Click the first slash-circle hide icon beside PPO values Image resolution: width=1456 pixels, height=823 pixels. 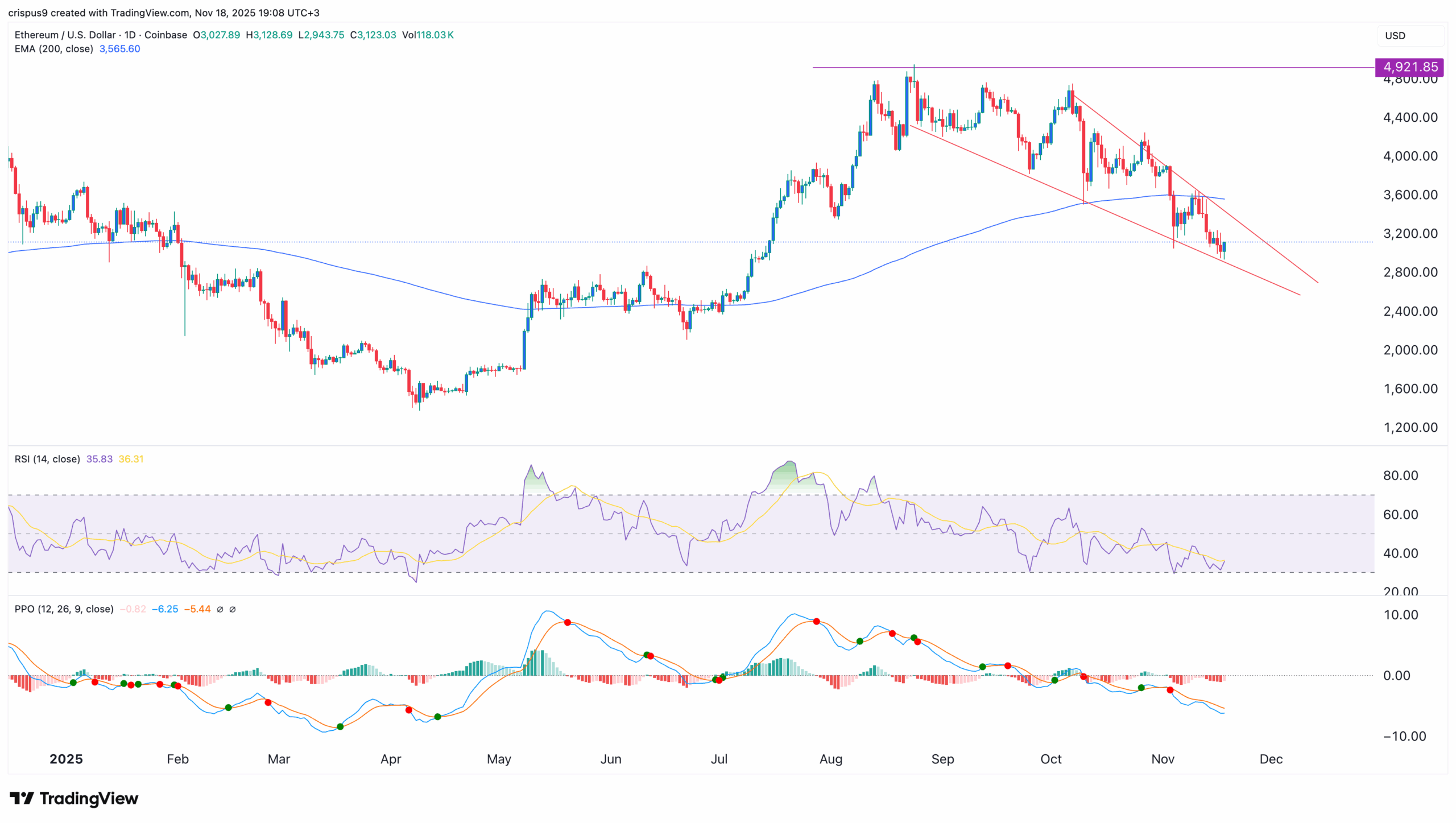point(220,609)
